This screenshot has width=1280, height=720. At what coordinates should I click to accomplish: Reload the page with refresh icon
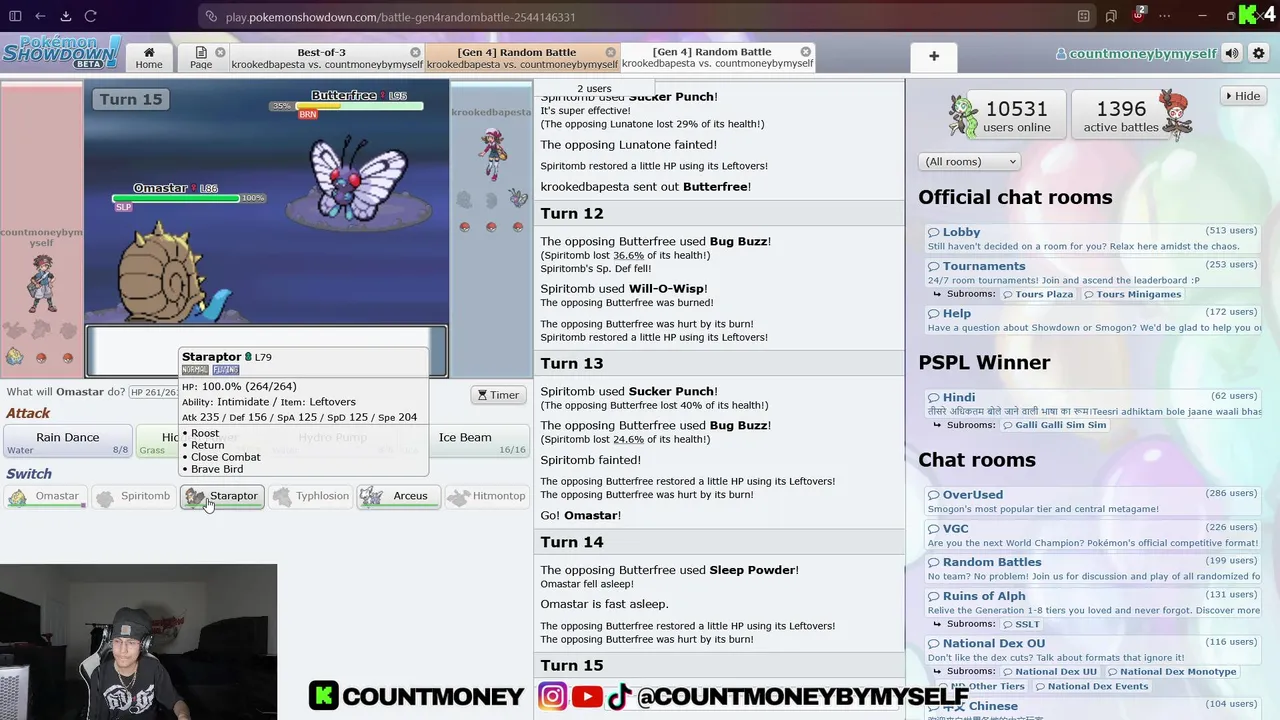pyautogui.click(x=90, y=16)
